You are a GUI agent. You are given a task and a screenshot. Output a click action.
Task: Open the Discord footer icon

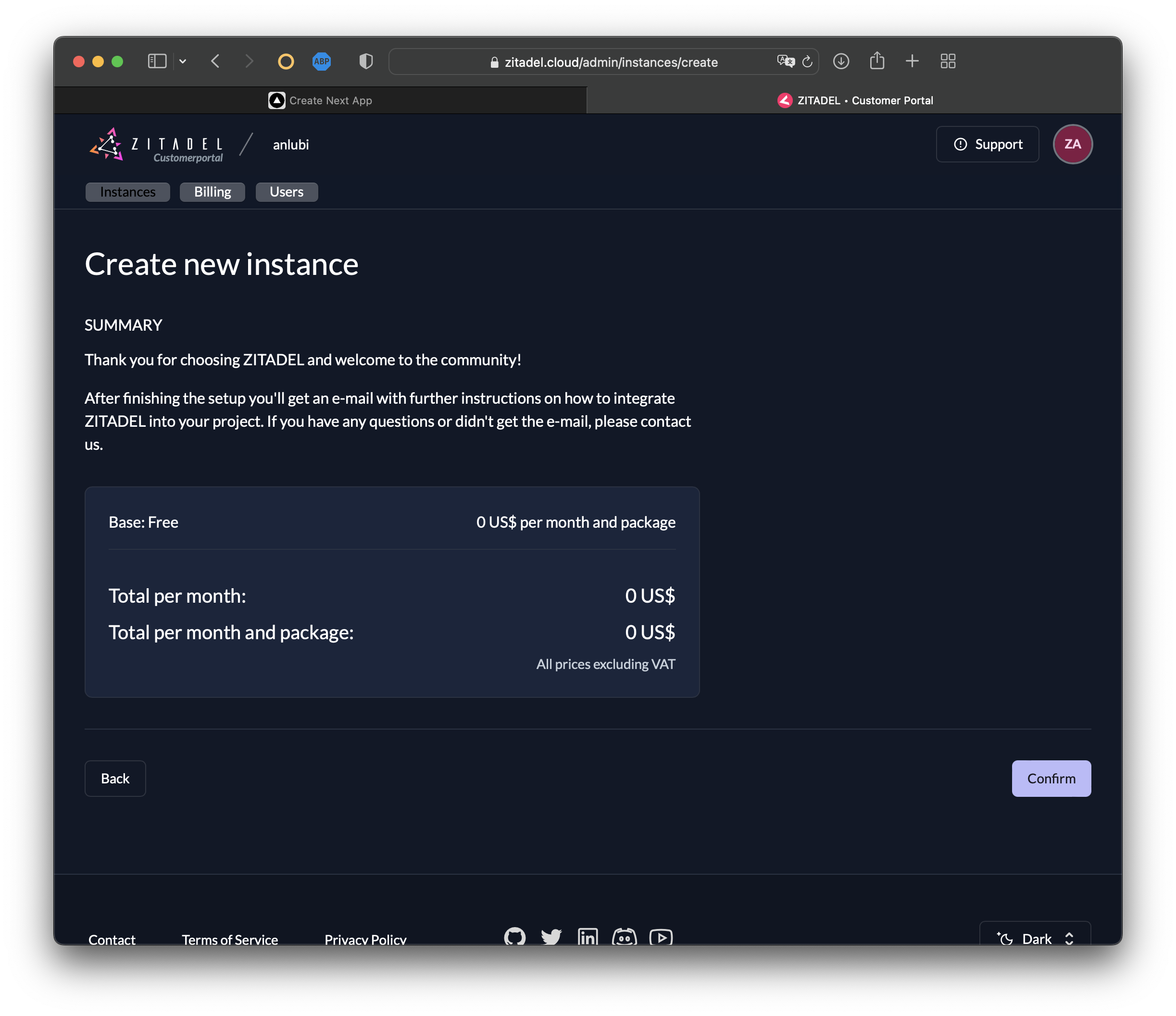pyautogui.click(x=625, y=937)
